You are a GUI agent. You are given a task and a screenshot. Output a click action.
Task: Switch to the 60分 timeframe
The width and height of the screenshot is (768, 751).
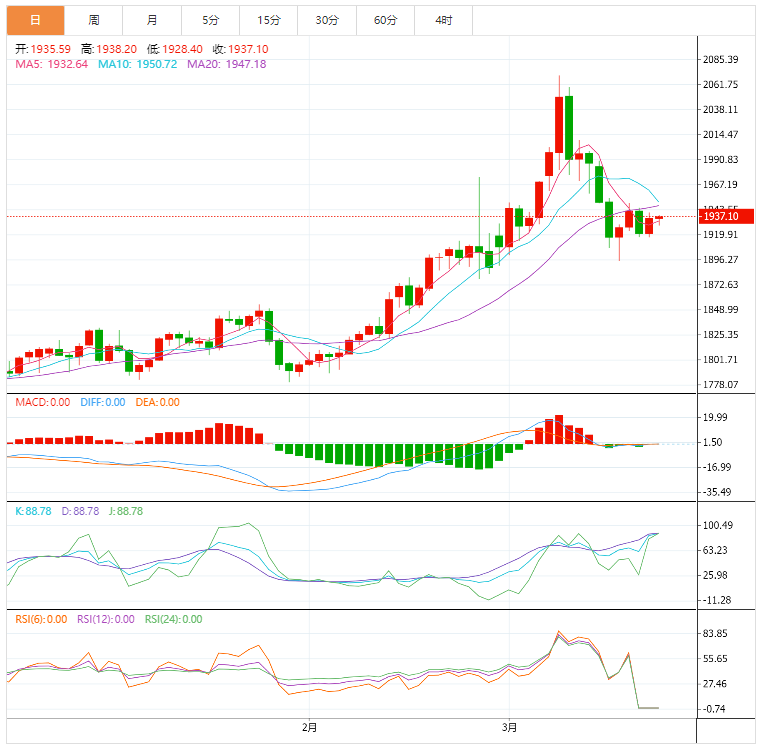[x=384, y=20]
